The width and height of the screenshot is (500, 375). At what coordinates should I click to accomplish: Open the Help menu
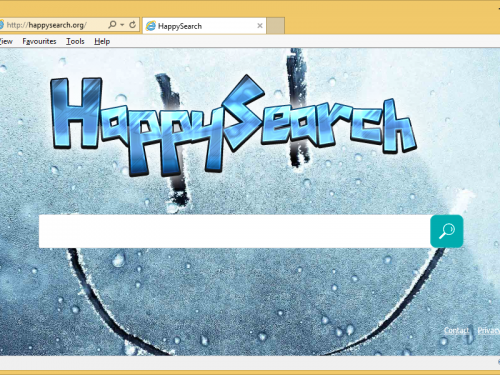(102, 41)
